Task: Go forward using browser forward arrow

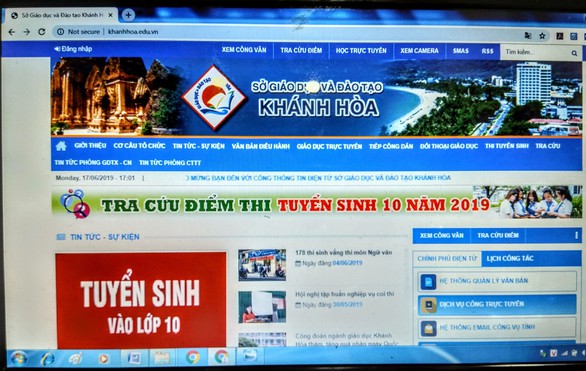Action: 27,32
